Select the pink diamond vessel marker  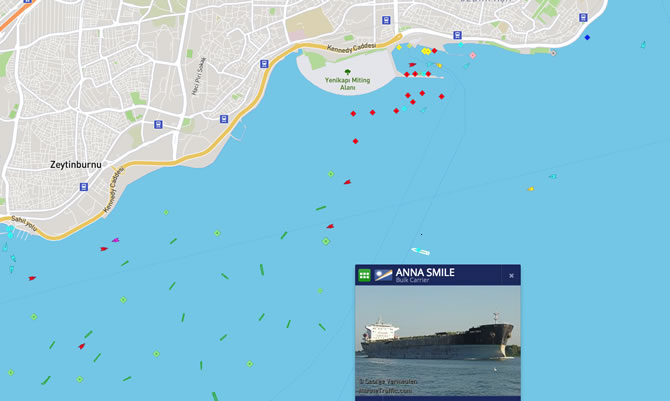click(x=473, y=55)
